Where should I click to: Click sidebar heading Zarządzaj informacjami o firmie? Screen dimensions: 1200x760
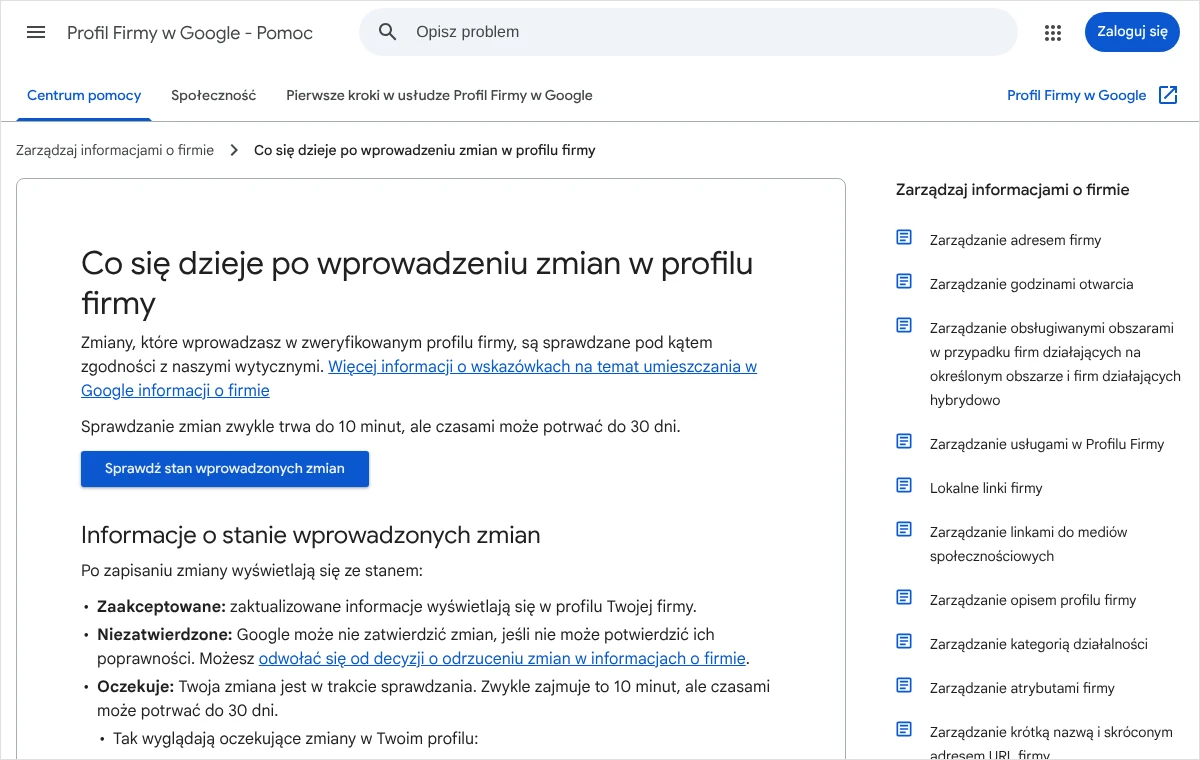[x=1012, y=189]
